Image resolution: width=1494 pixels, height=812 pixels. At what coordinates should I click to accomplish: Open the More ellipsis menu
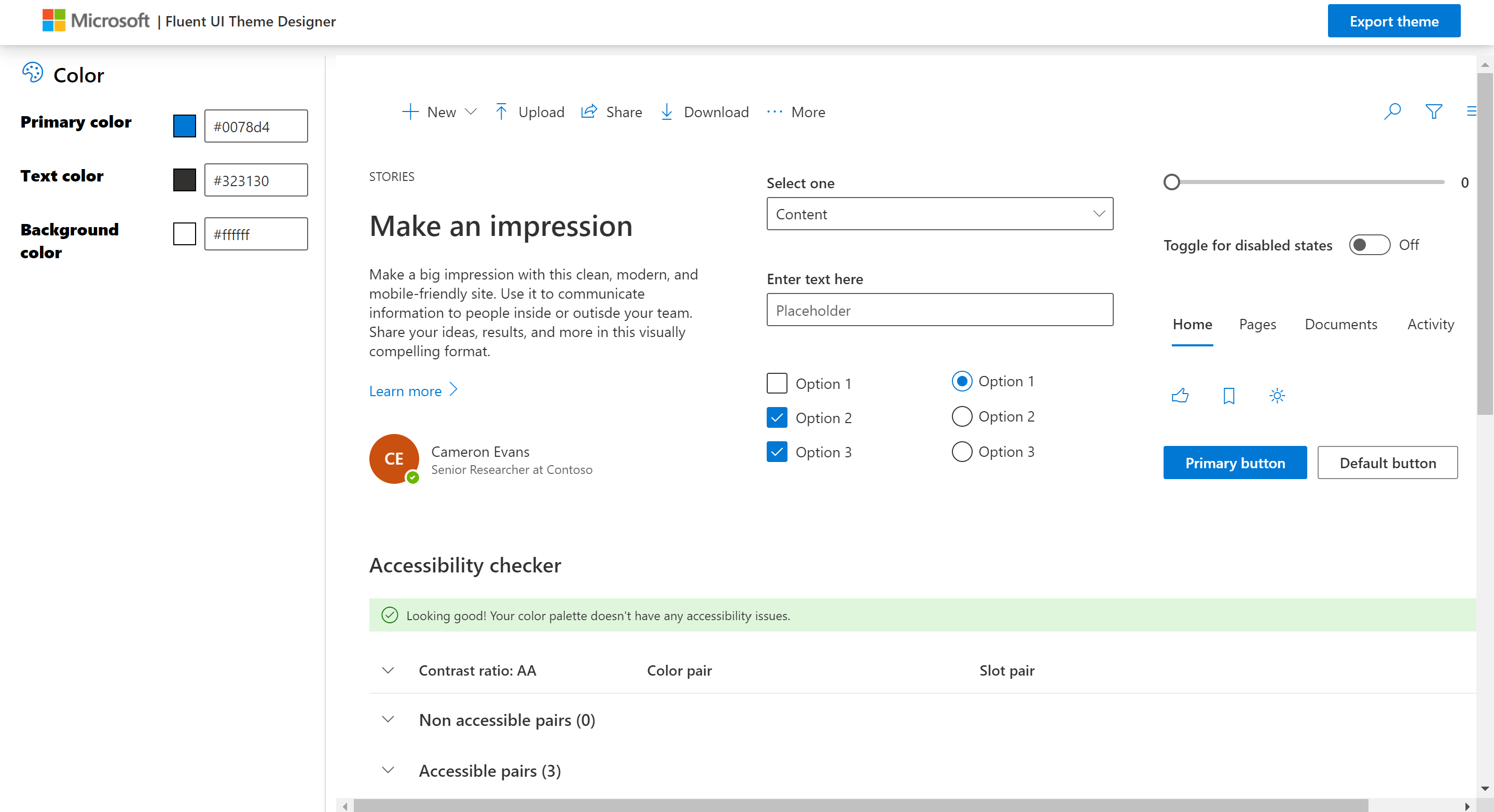[795, 112]
